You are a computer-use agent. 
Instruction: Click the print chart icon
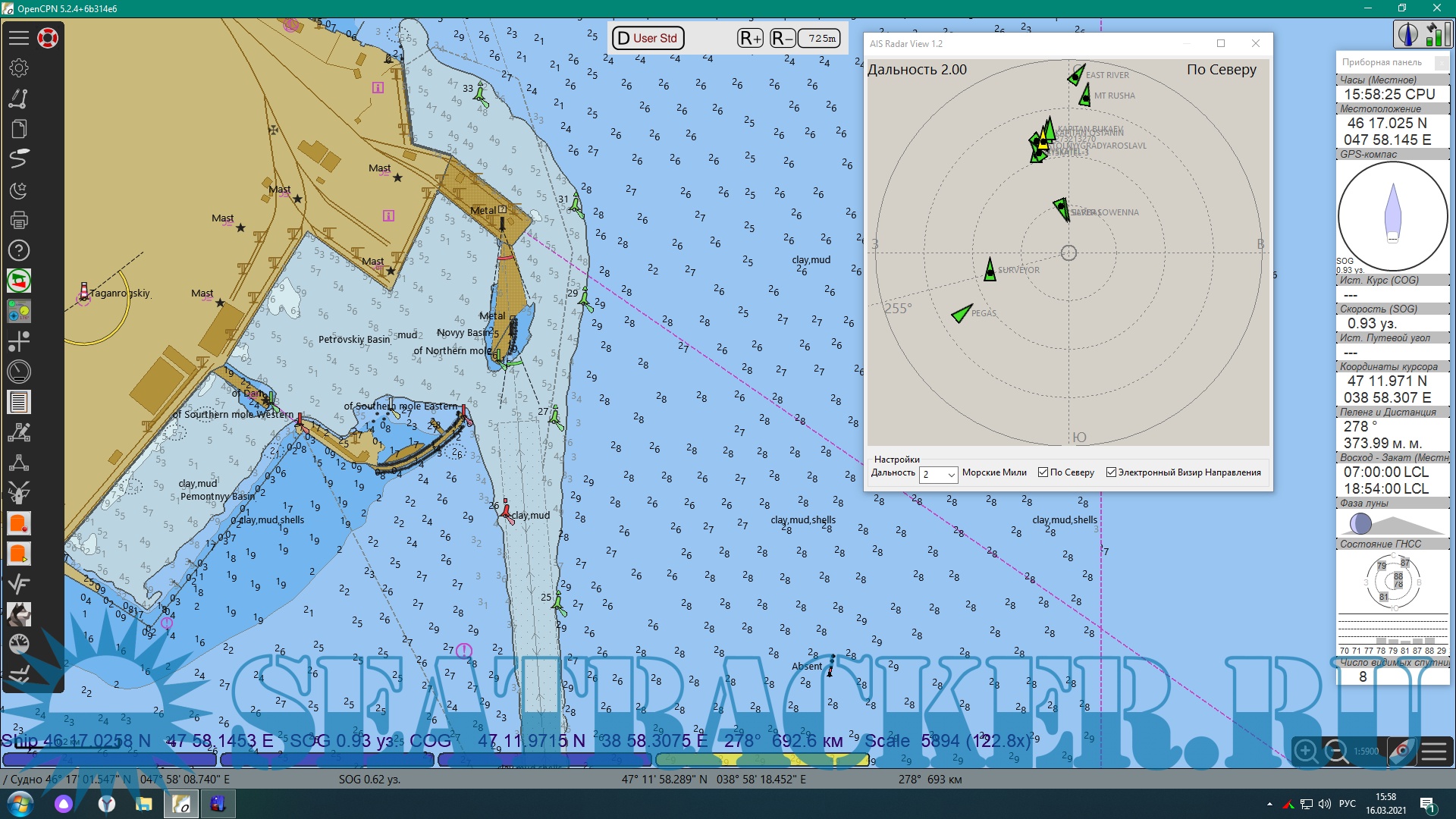click(19, 220)
